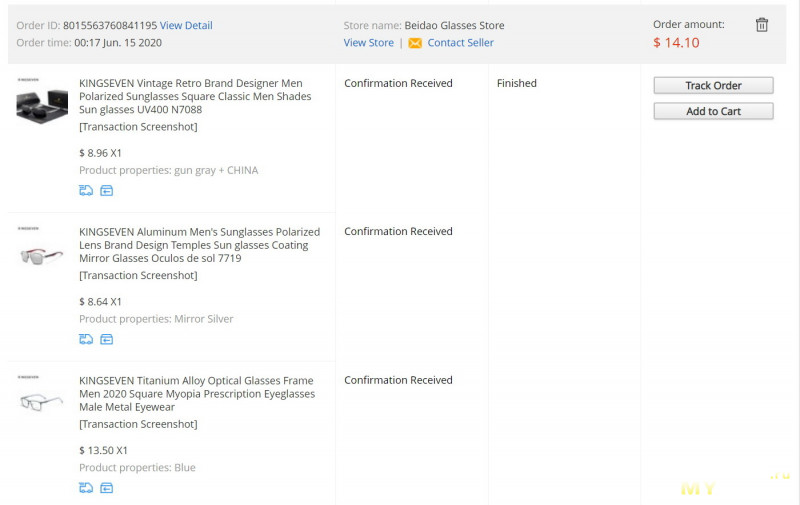Click thumbnail of black Vintage Retro sunglasses
The height and width of the screenshot is (505, 800).
(42, 102)
